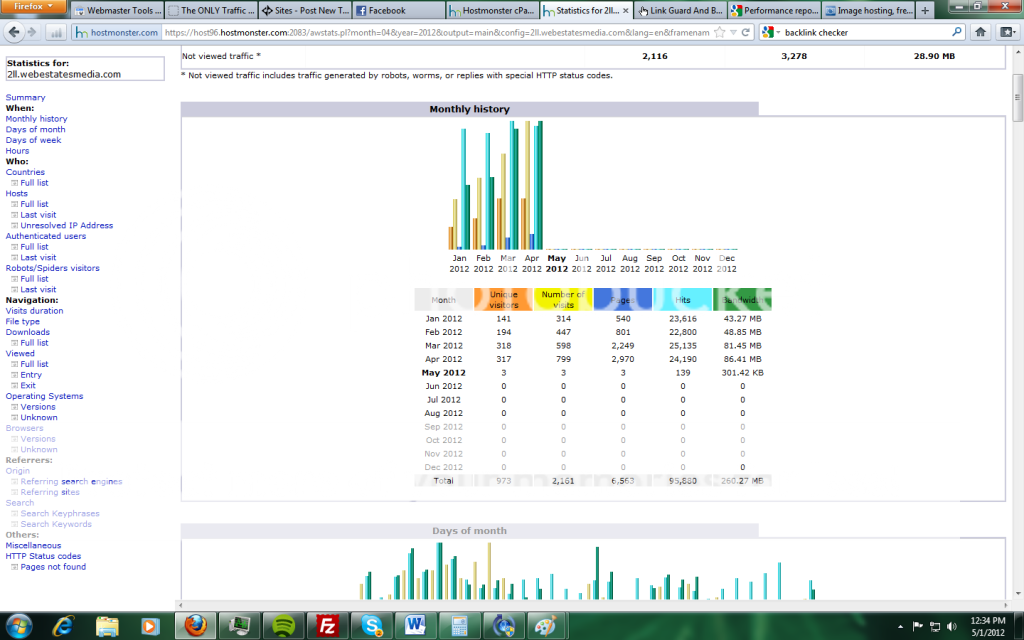Click the search magnifier icon in search box
The height and width of the screenshot is (640, 1024).
(x=957, y=31)
